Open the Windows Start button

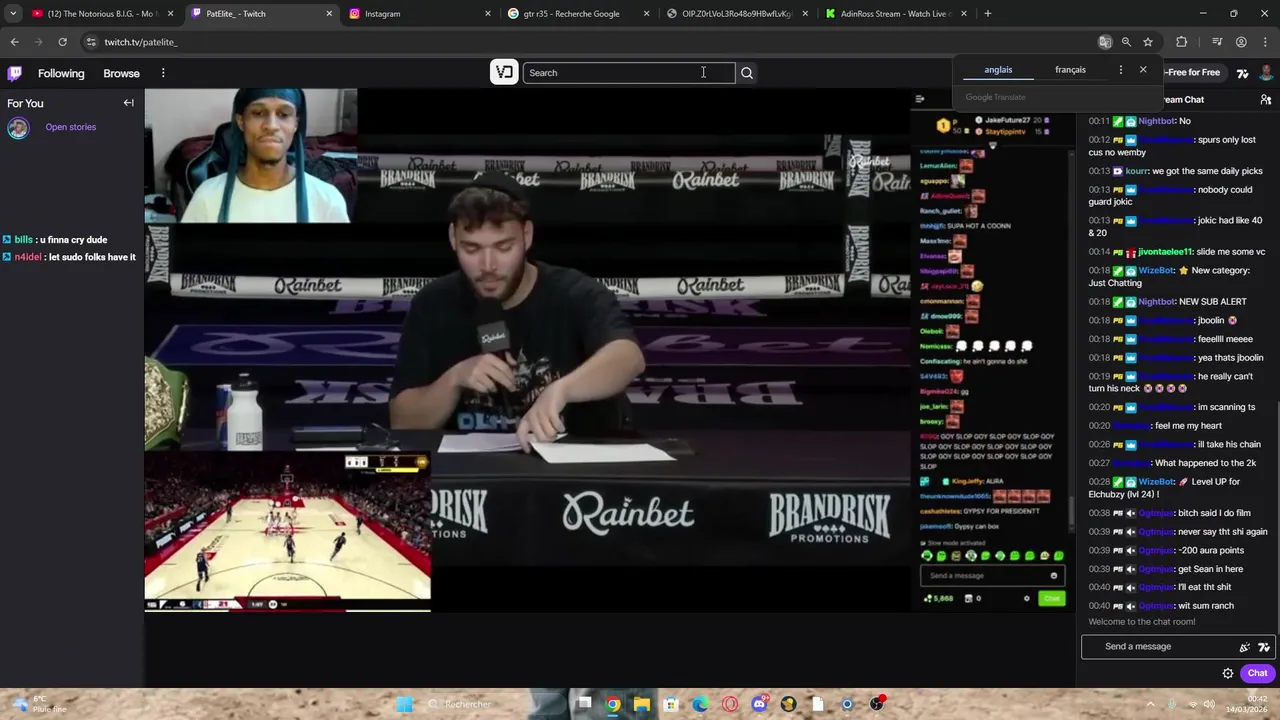coord(404,704)
